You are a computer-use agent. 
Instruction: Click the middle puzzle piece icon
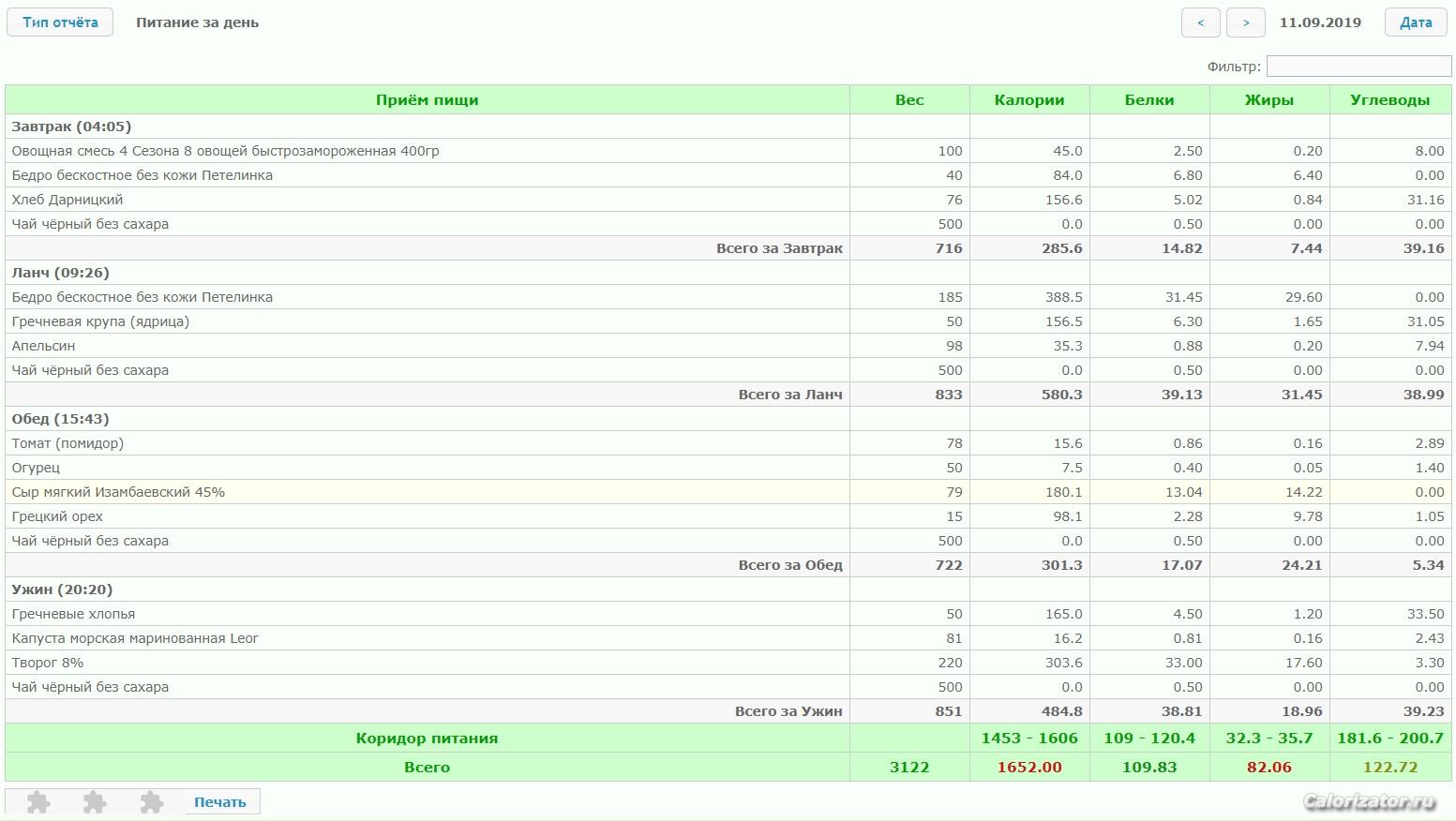(95, 802)
